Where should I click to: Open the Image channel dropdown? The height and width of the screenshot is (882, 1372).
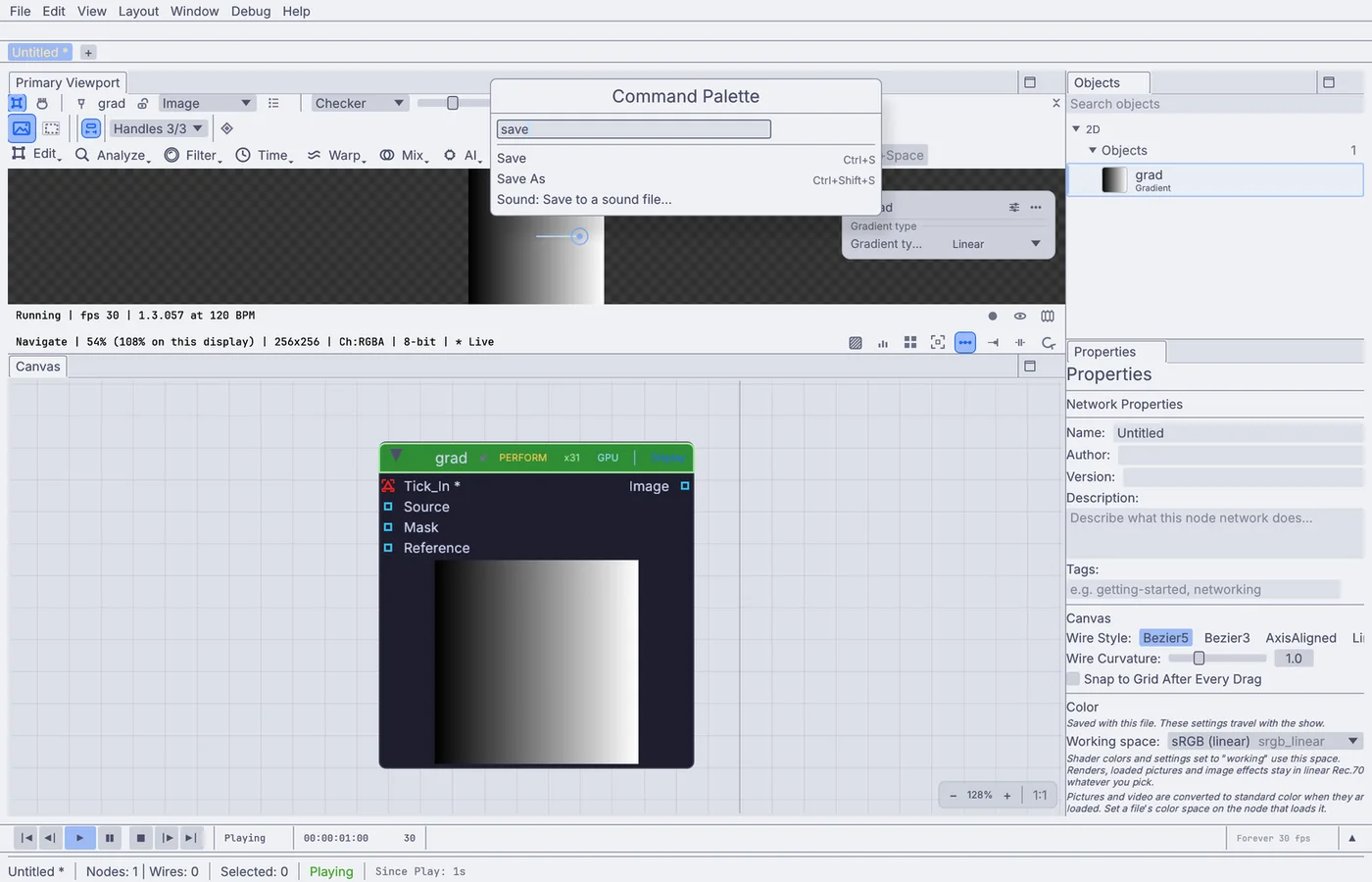tap(207, 103)
